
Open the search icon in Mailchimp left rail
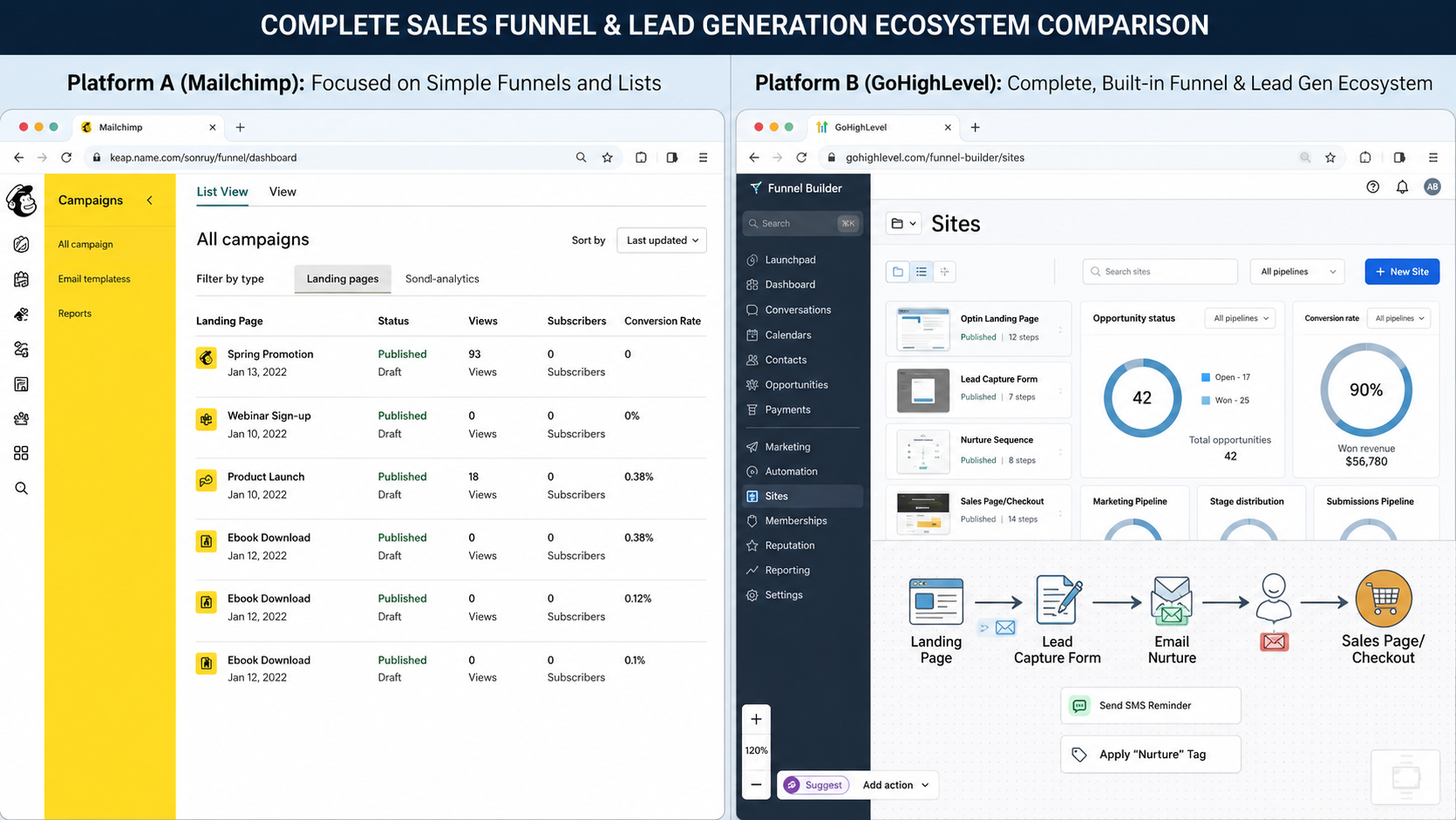pyautogui.click(x=21, y=488)
